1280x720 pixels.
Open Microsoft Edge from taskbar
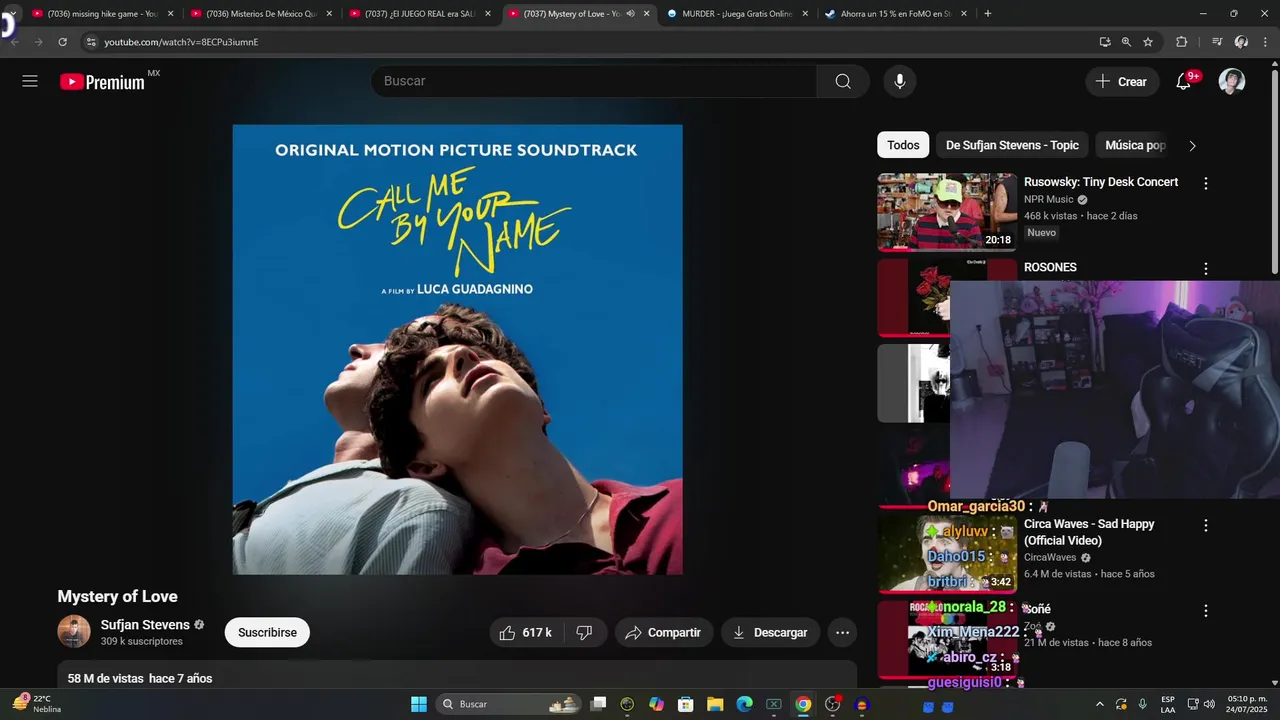point(744,704)
